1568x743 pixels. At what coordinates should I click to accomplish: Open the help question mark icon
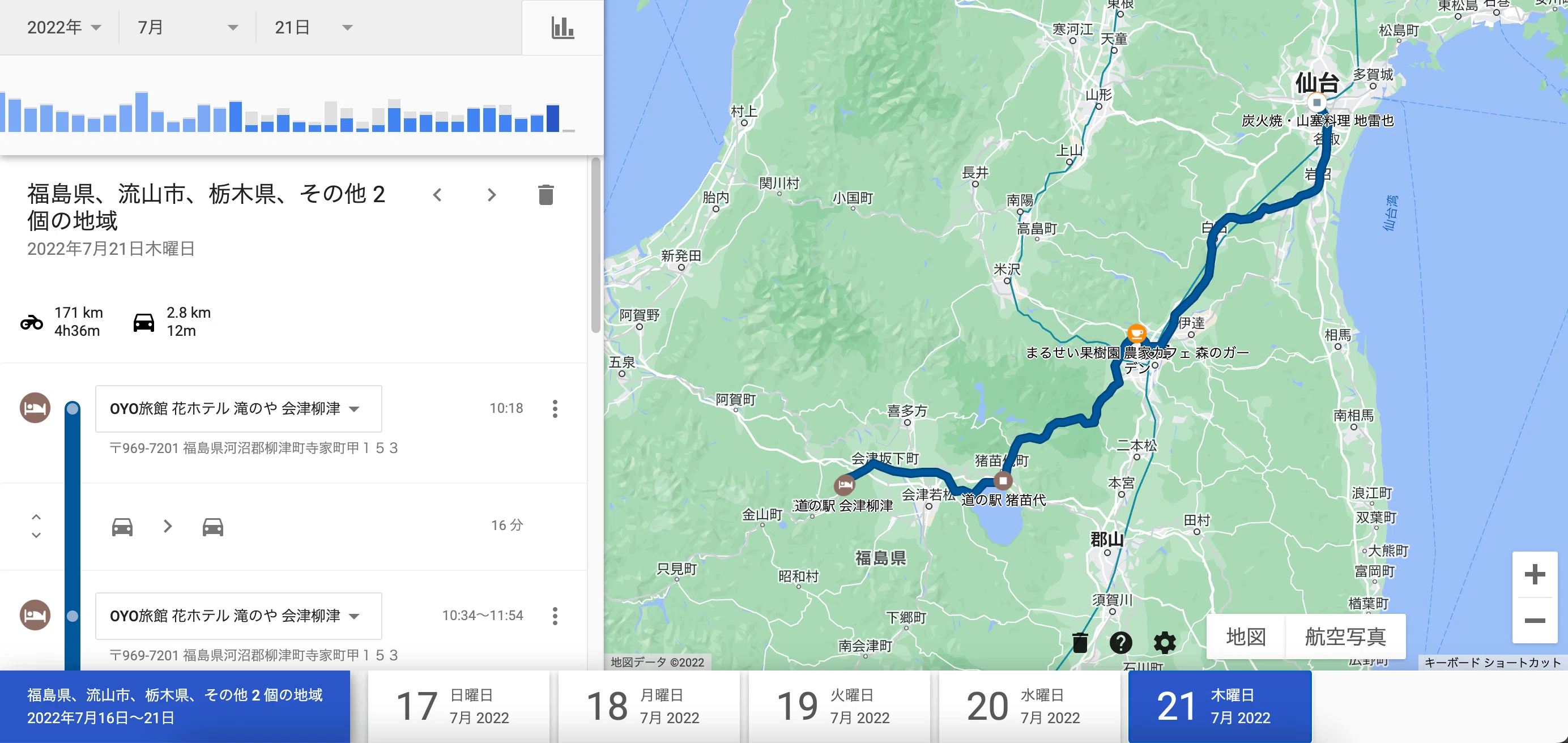(x=1120, y=643)
